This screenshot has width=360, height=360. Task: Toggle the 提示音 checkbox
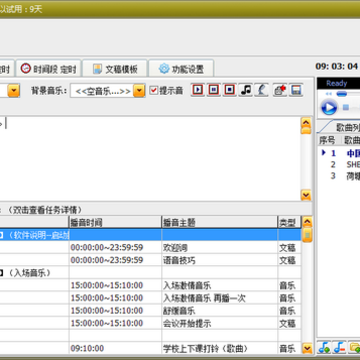tap(153, 90)
